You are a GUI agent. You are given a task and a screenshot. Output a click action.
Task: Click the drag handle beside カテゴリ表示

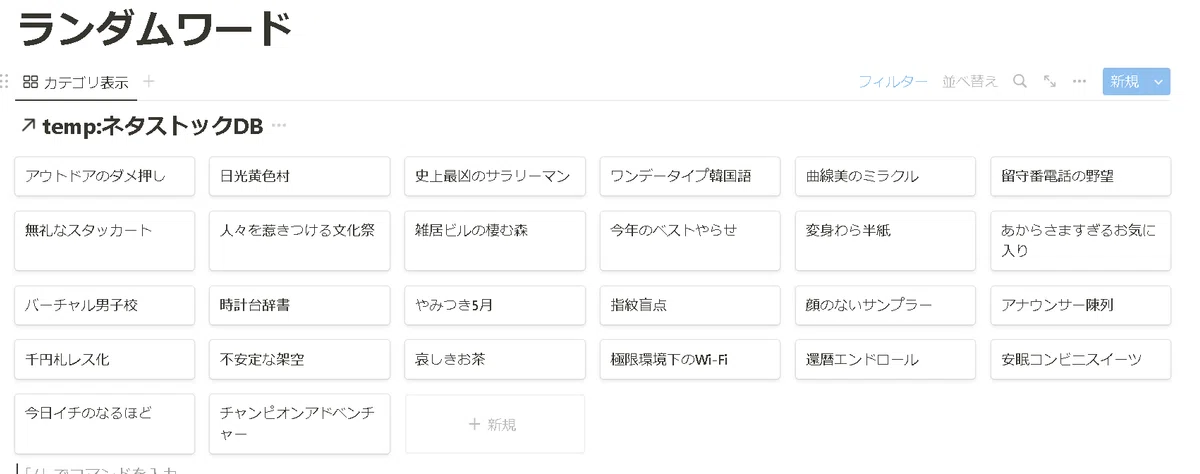coord(5,82)
